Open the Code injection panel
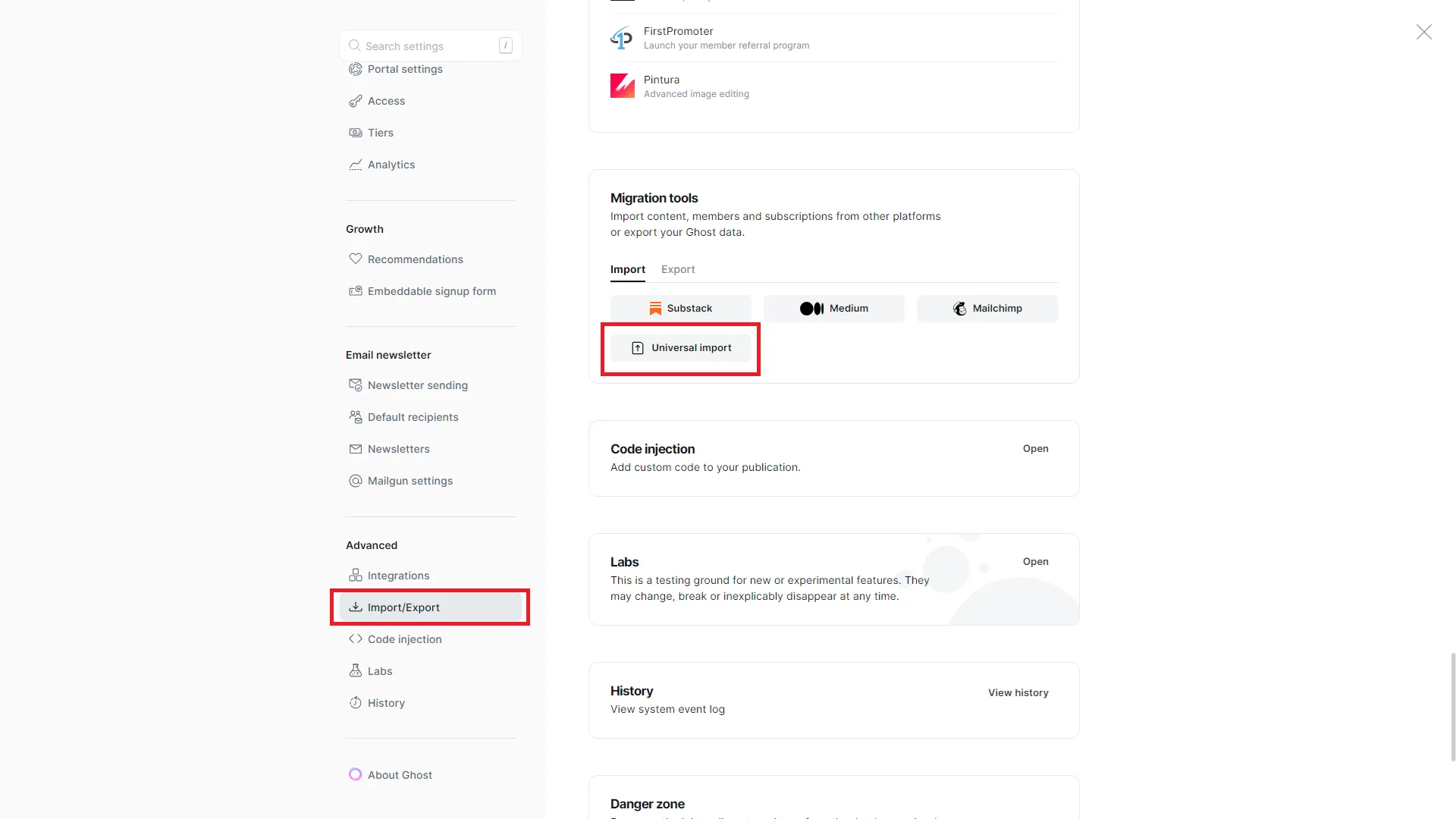Image resolution: width=1456 pixels, height=819 pixels. point(1035,448)
